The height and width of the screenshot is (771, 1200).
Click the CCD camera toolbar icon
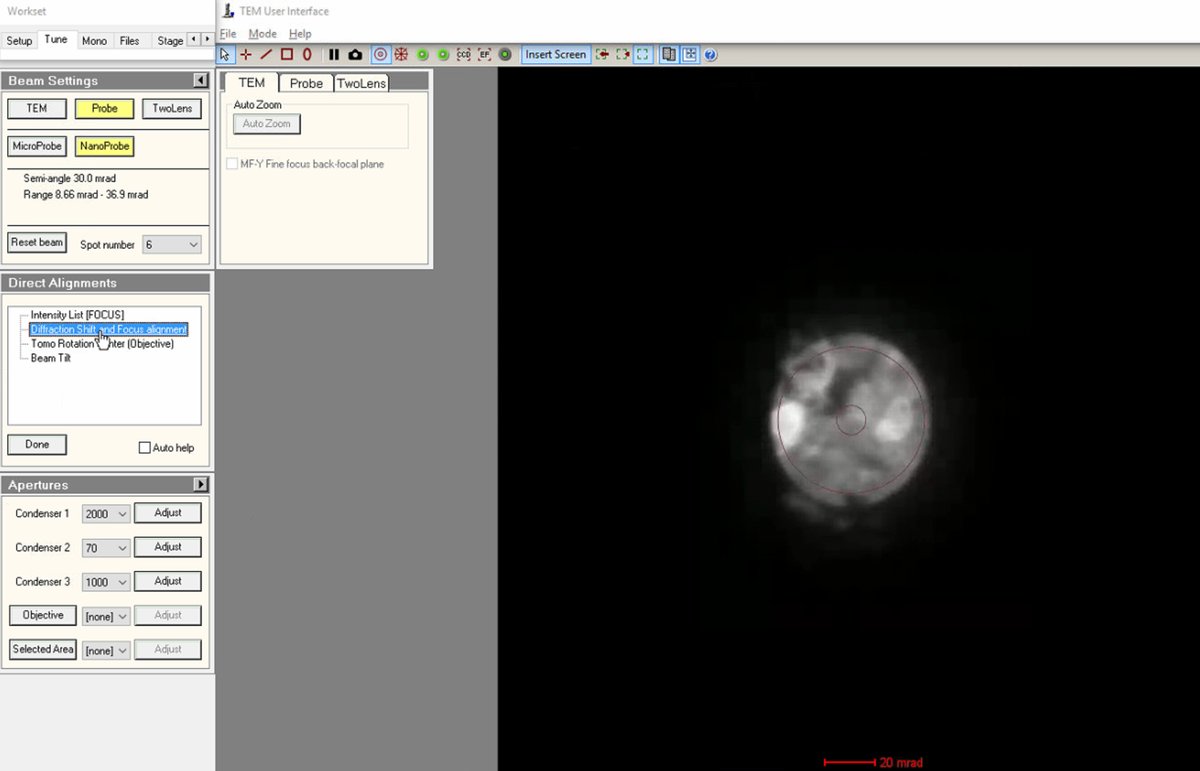[x=464, y=54]
